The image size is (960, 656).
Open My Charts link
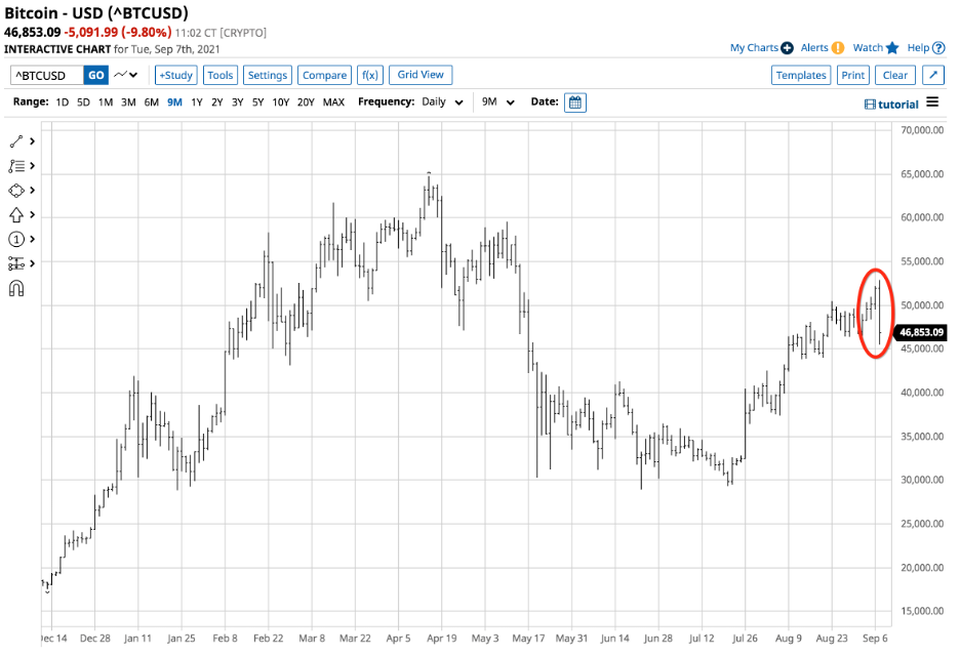pyautogui.click(x=754, y=48)
